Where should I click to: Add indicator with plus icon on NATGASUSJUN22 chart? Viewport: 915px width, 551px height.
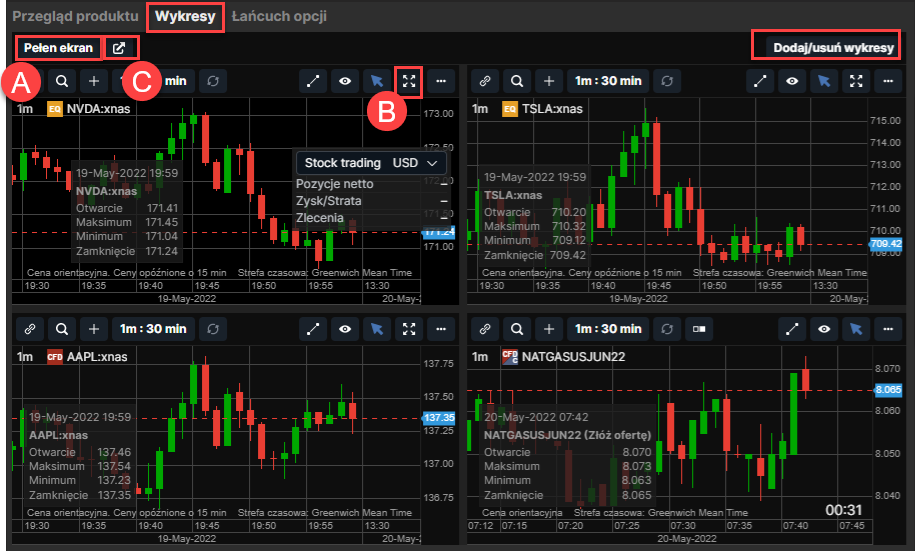549,329
